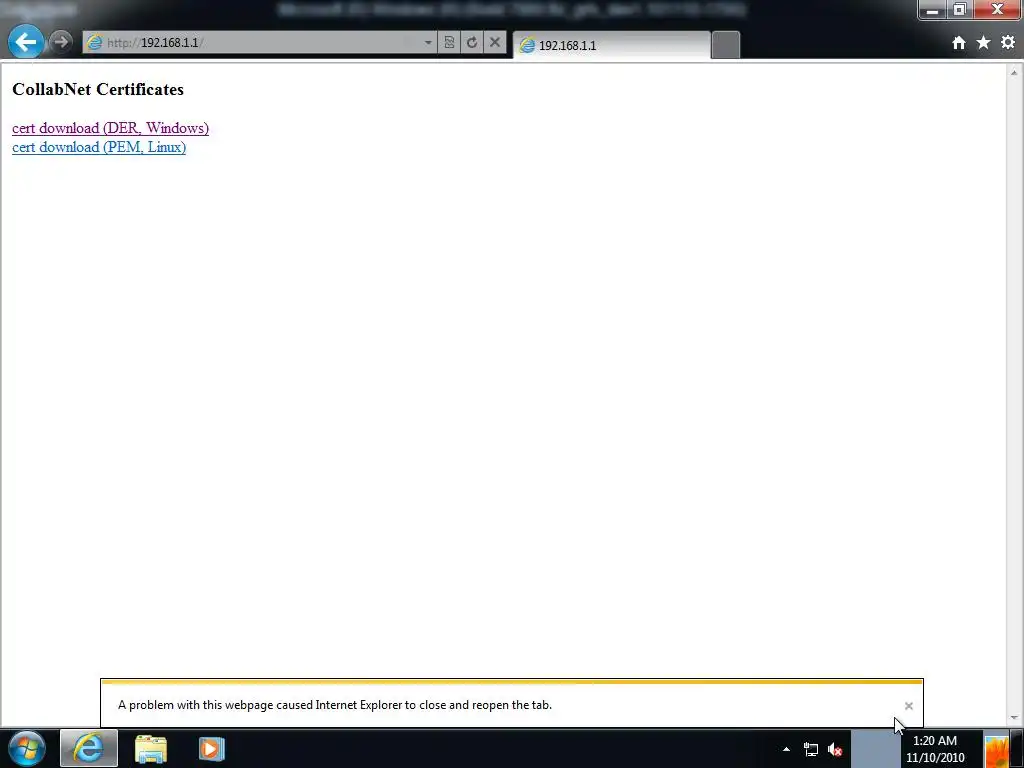Open a new tab with the blank tab button
Viewport: 1024px width, 768px height.
[725, 45]
